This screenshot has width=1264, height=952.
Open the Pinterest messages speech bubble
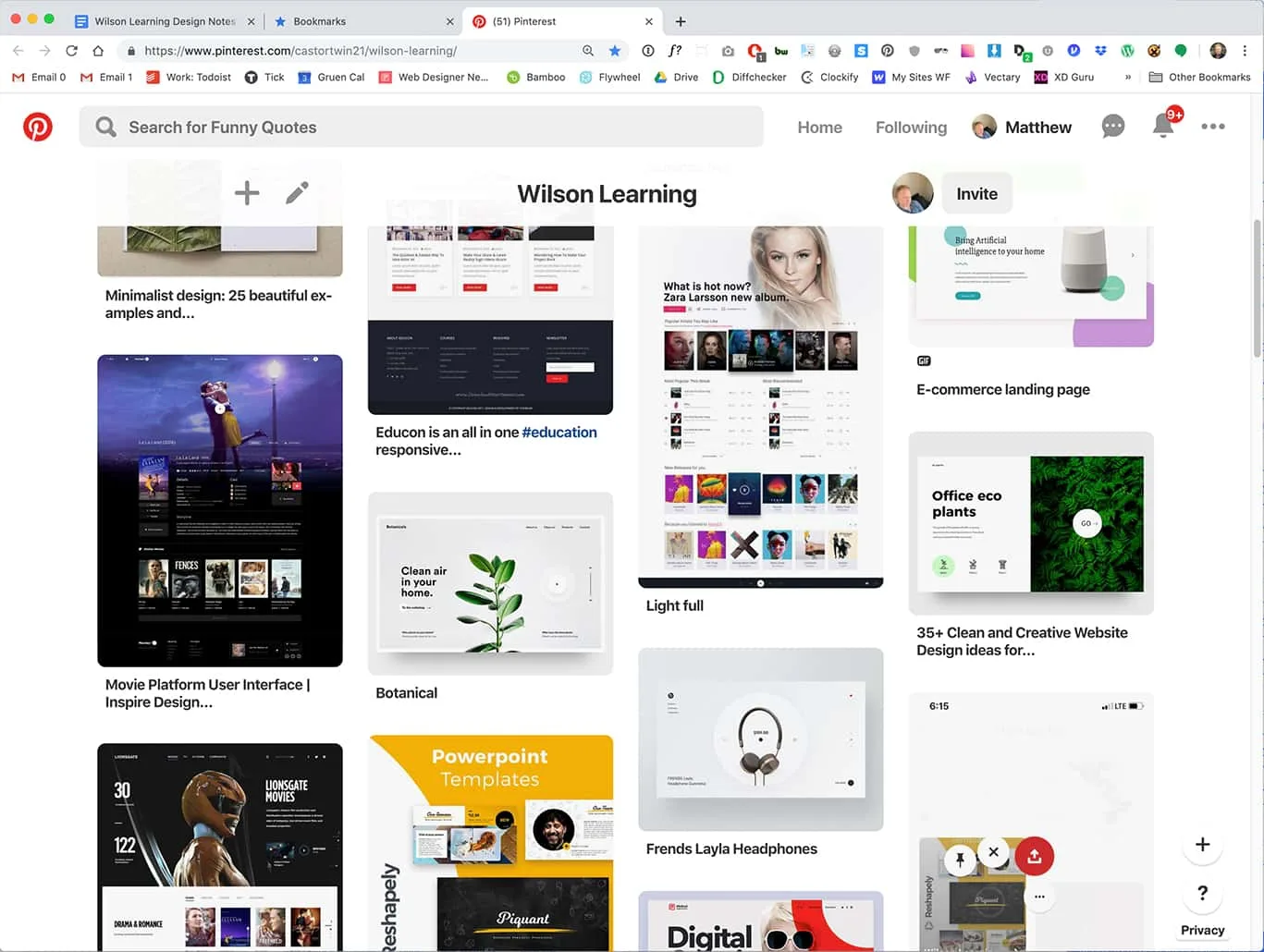pos(1113,127)
